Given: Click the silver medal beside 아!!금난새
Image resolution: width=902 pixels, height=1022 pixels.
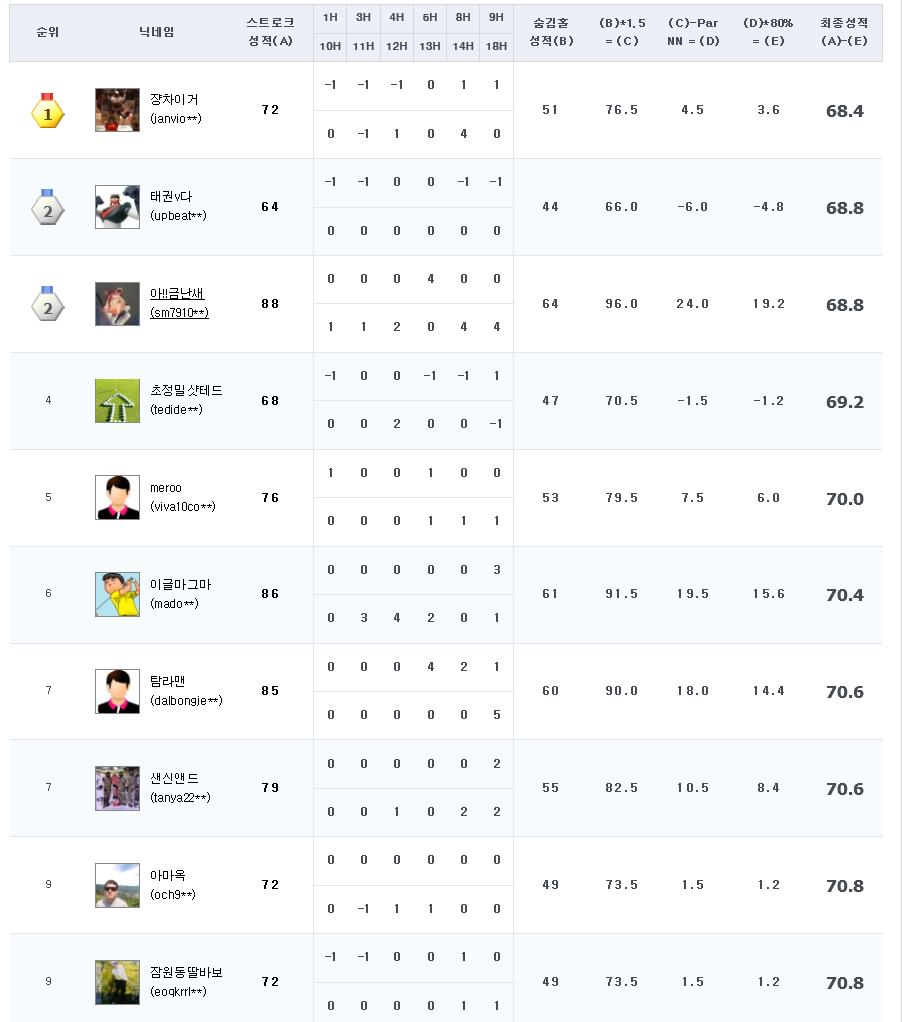Looking at the screenshot, I should pyautogui.click(x=48, y=304).
